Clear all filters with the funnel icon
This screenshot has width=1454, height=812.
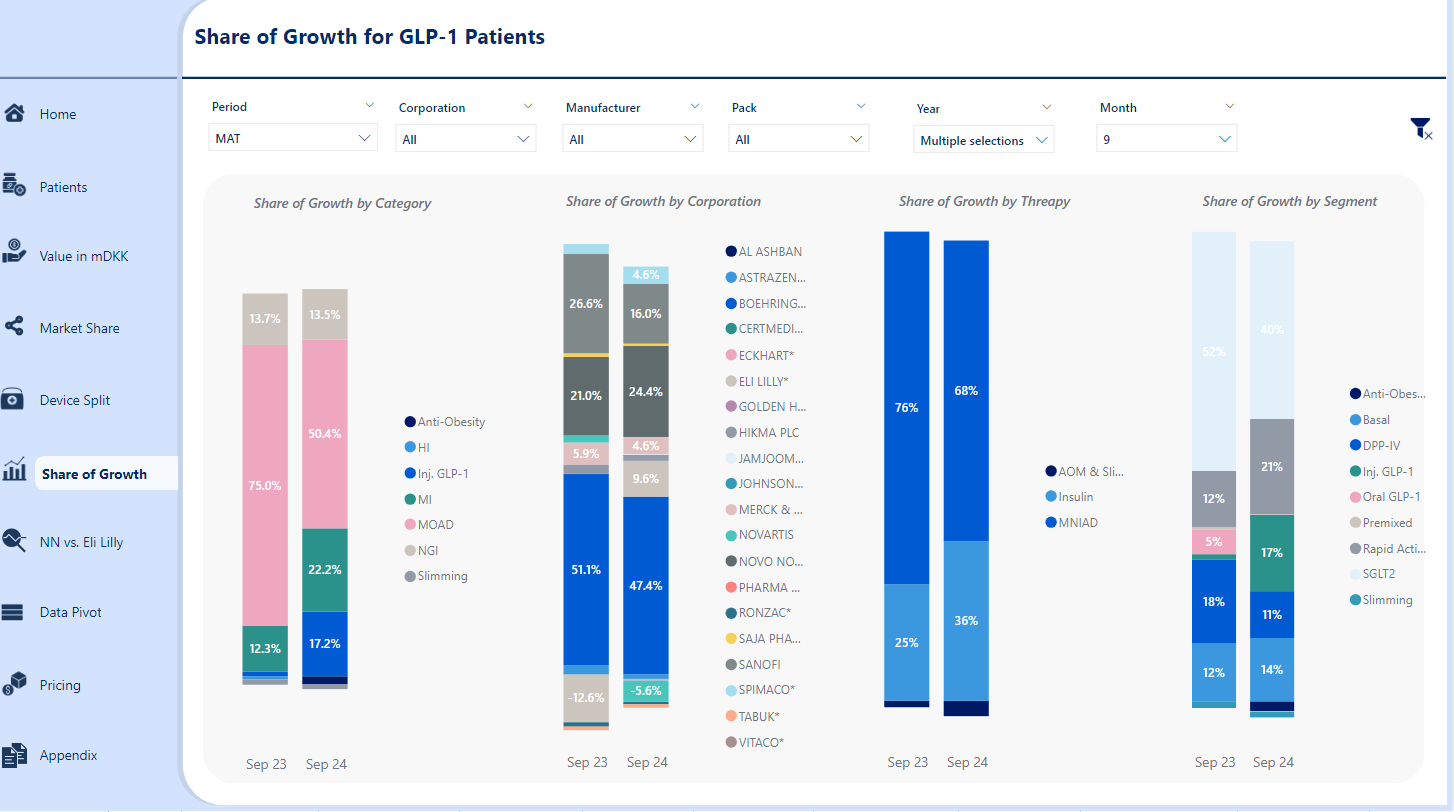1420,128
